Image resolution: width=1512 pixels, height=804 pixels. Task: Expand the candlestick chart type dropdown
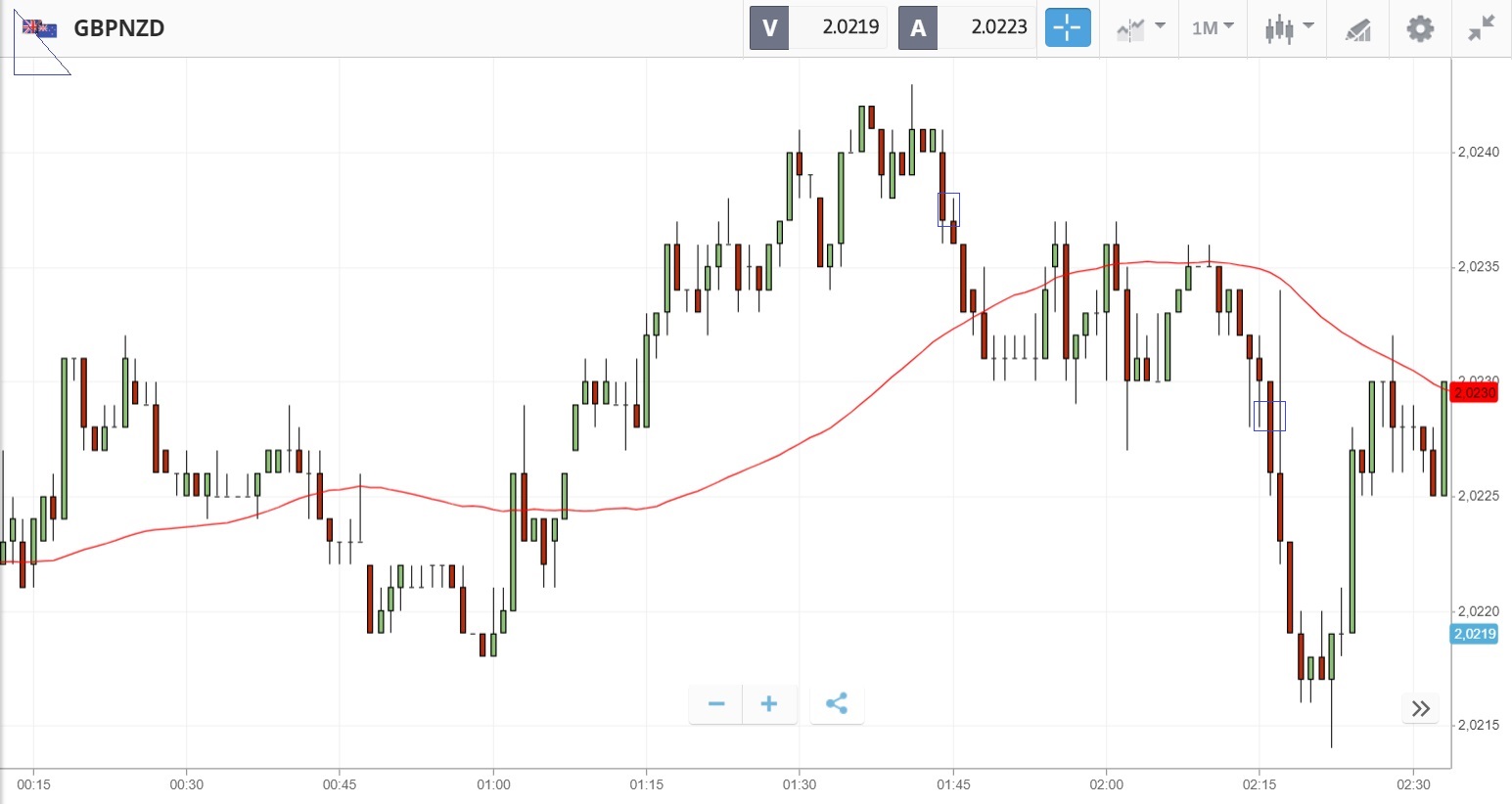pyautogui.click(x=1288, y=27)
